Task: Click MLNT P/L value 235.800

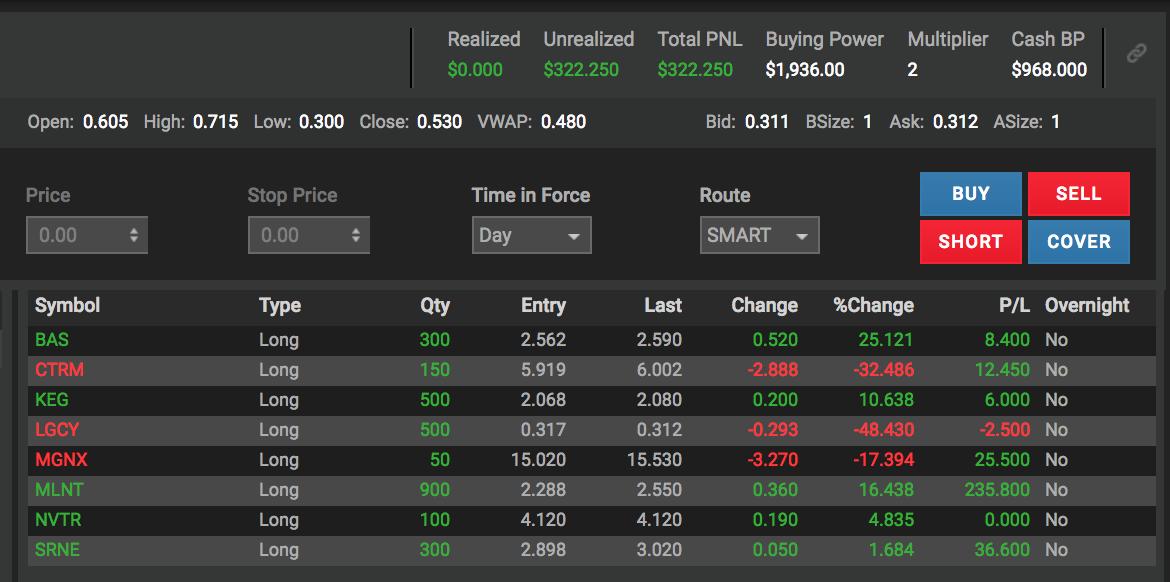Action: (995, 489)
